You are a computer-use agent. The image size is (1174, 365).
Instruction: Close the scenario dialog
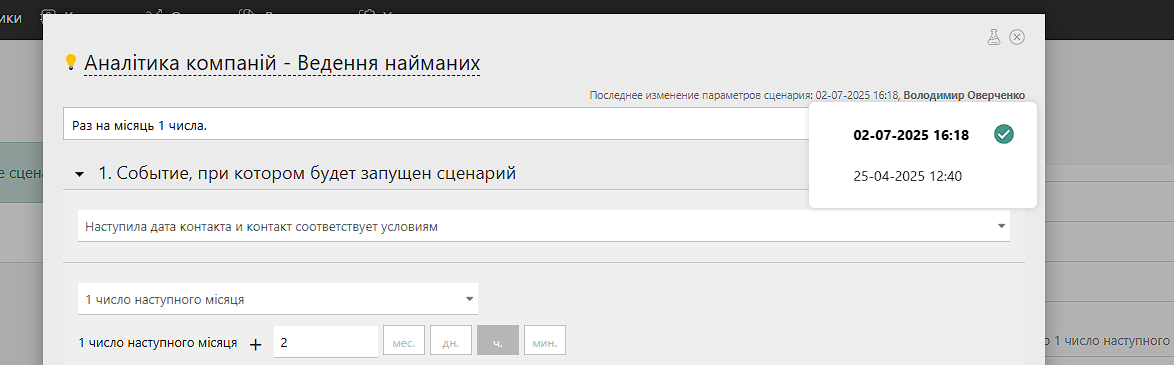click(1017, 37)
